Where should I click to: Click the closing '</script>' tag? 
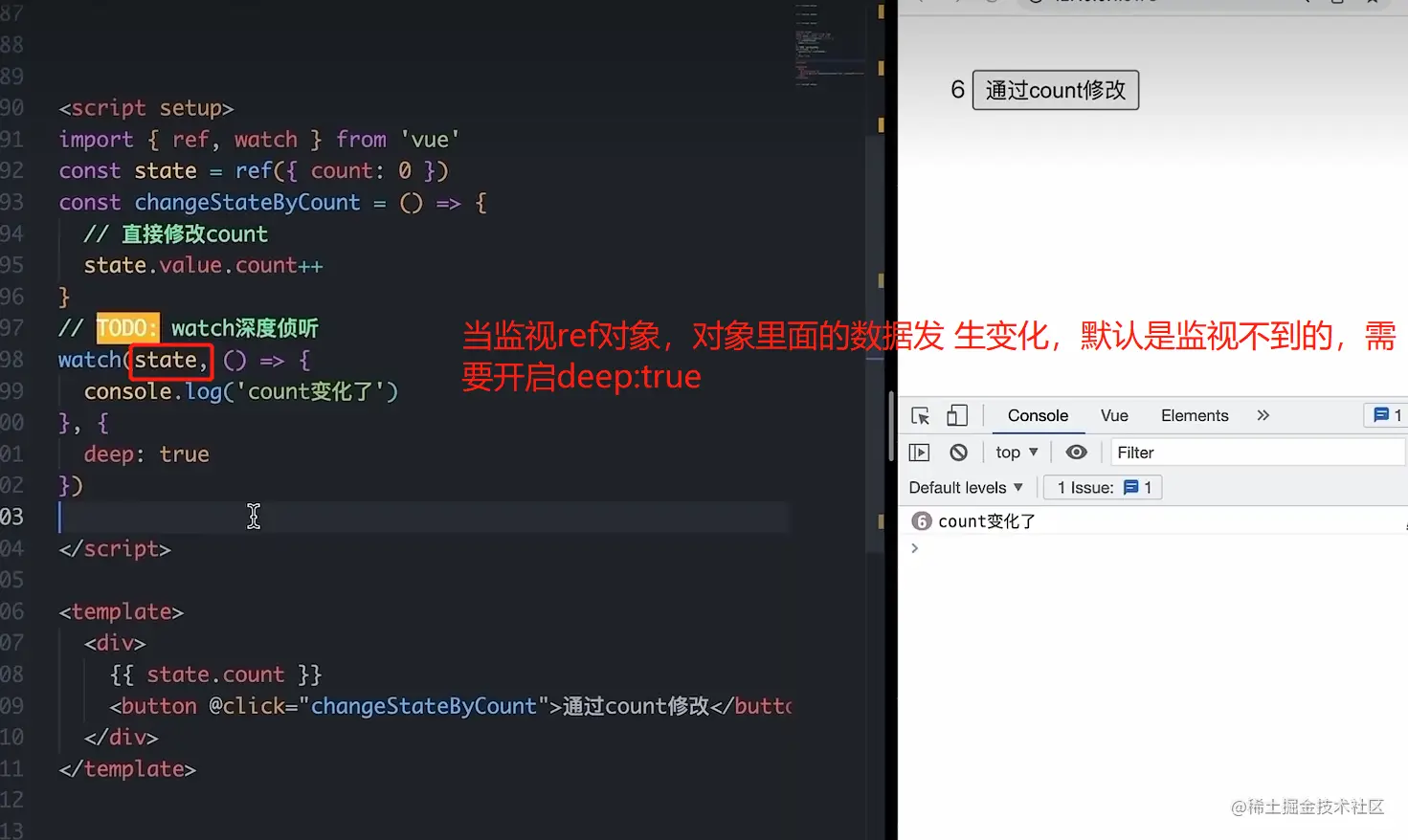click(115, 549)
